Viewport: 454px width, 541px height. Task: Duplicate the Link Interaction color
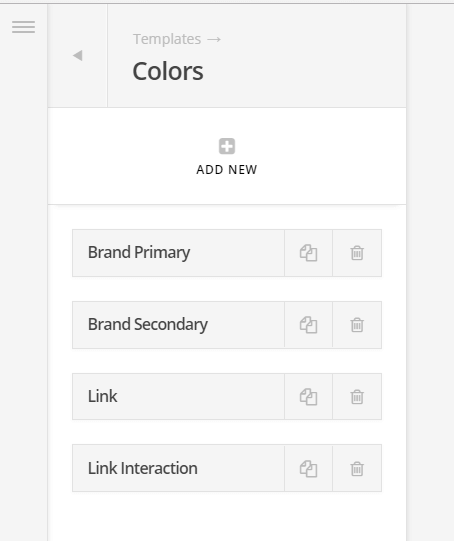click(308, 468)
